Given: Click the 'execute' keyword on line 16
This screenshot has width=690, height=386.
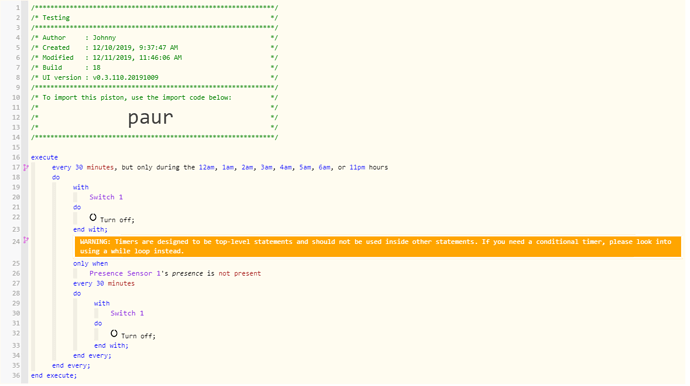Looking at the screenshot, I should tap(44, 158).
